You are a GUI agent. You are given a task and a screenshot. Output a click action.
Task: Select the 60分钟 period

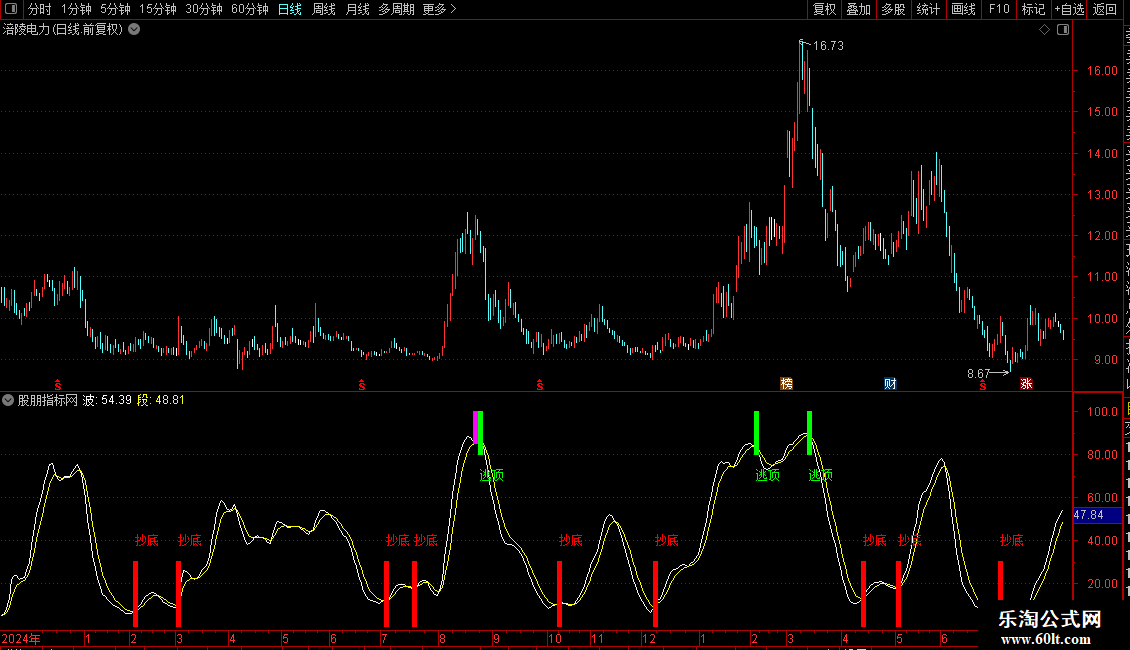point(249,9)
